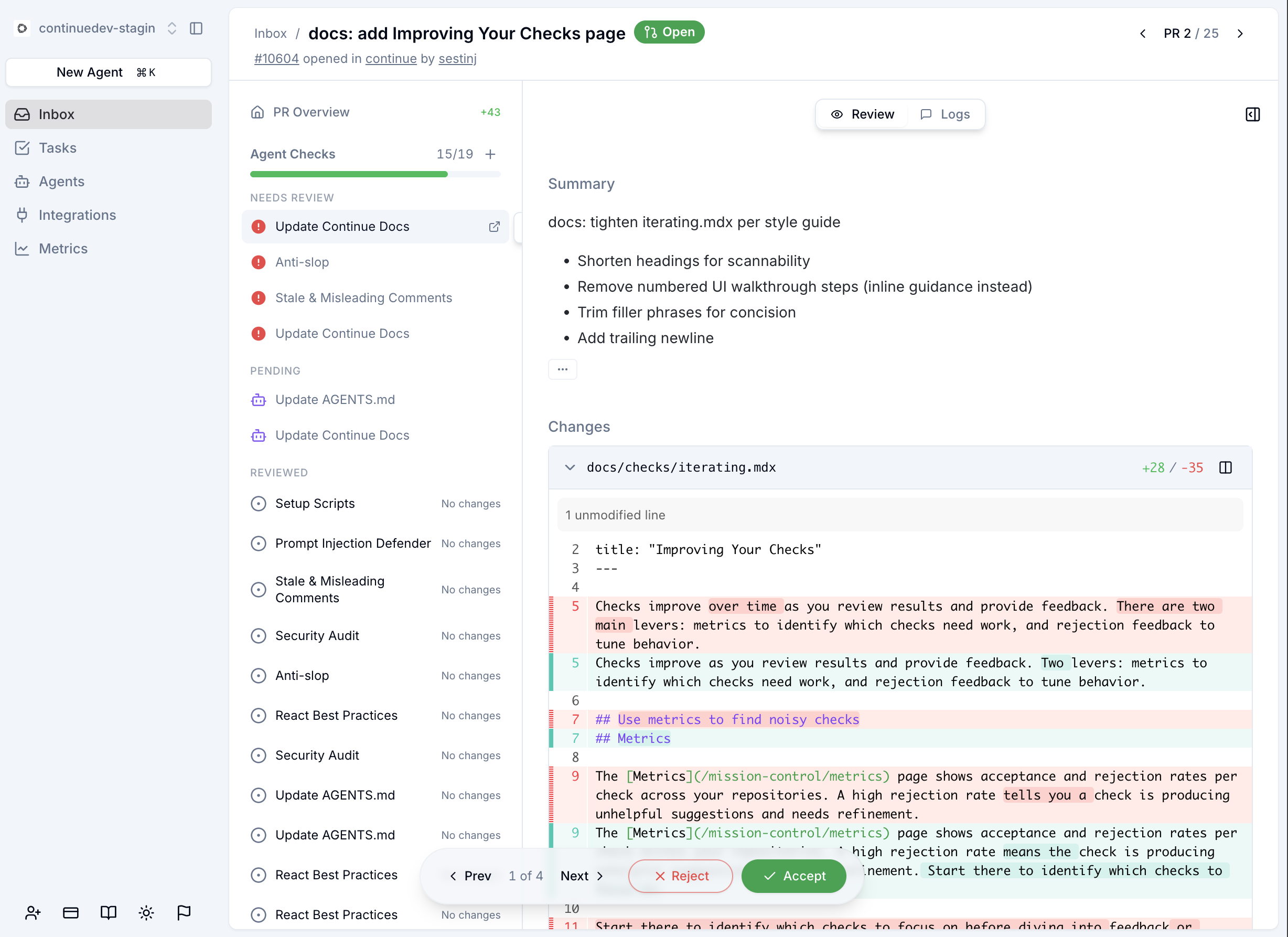Open the documentation book icon

(x=108, y=912)
